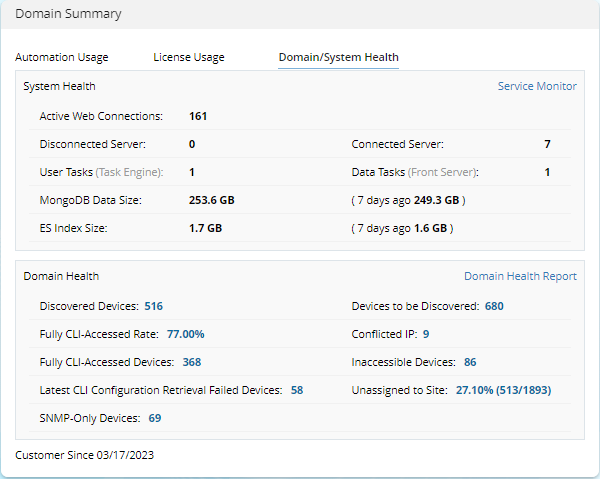This screenshot has width=600, height=479.
Task: Open the CLI Configuration Retrieval Failed Devices count 58
Action: pos(297,390)
